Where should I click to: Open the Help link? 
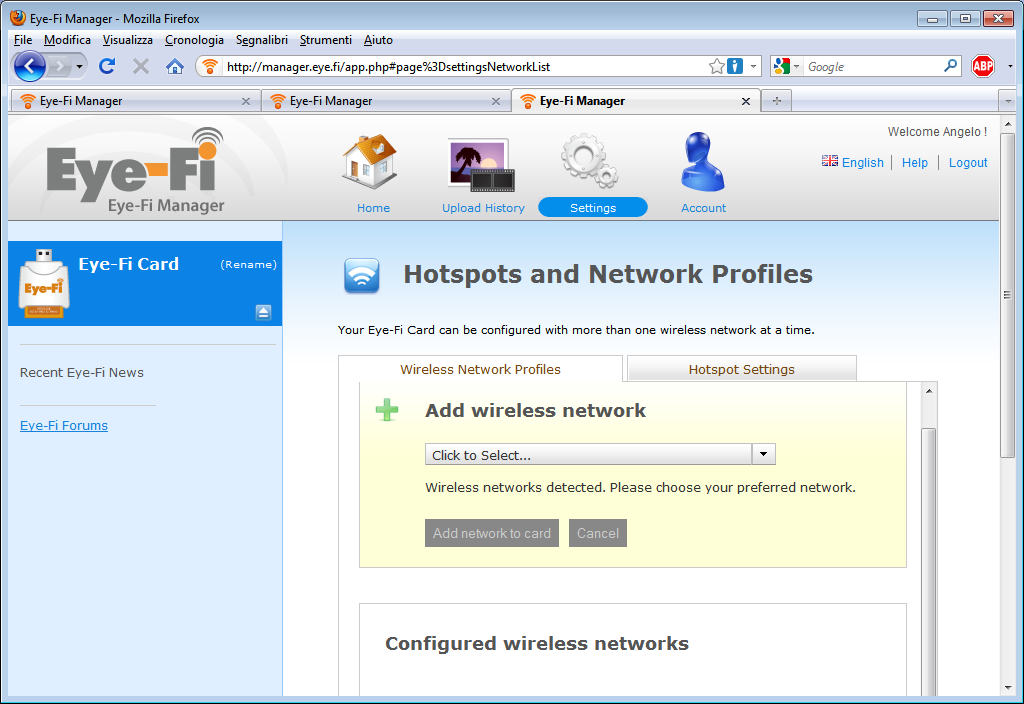point(914,163)
